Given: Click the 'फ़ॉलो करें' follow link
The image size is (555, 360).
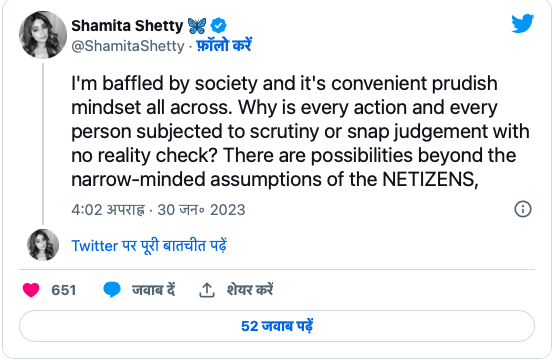Looking at the screenshot, I should [x=224, y=45].
